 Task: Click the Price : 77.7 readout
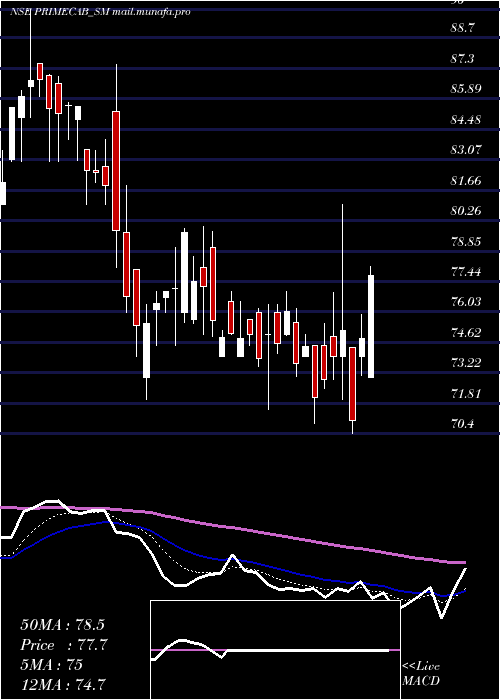point(62,645)
